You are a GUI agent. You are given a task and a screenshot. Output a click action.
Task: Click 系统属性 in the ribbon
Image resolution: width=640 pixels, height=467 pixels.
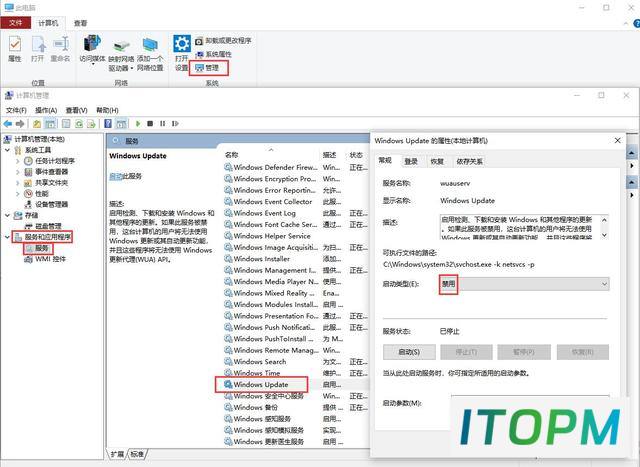point(213,54)
